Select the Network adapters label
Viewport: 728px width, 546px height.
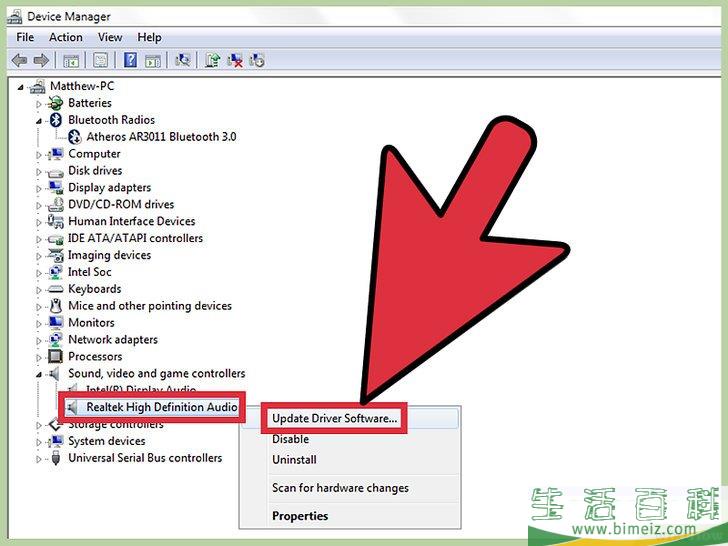[x=113, y=340]
